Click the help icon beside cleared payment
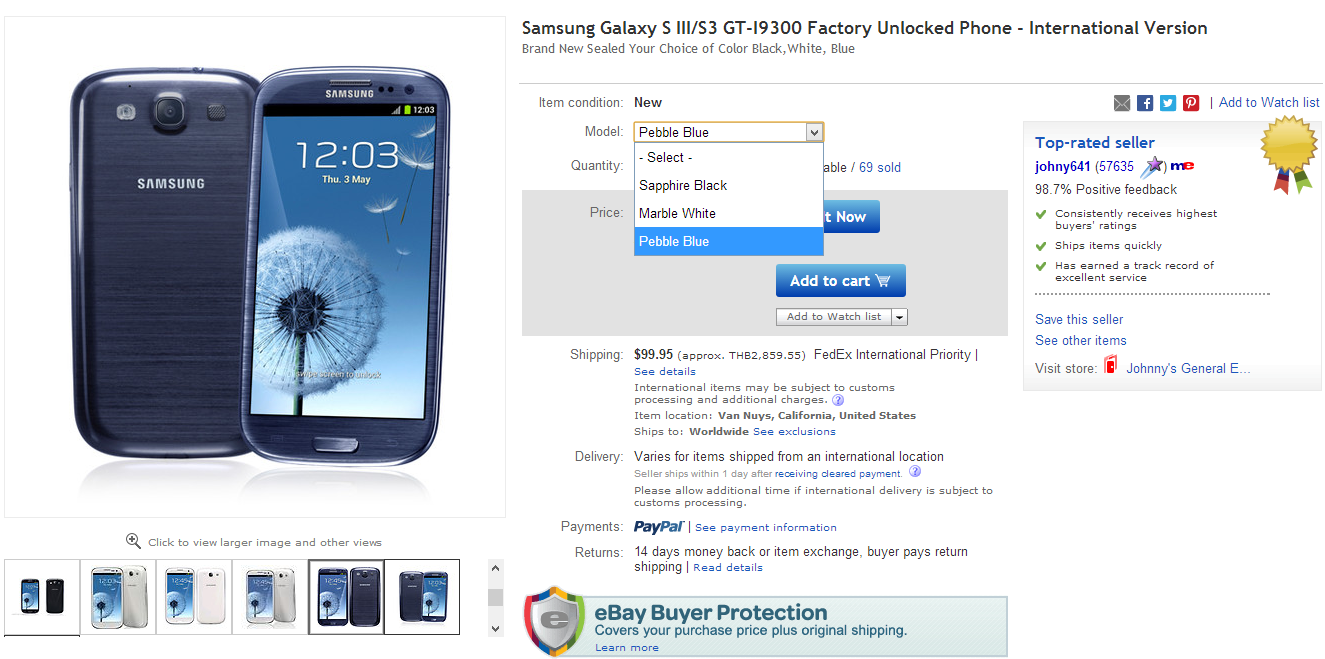The image size is (1325, 659). (915, 472)
